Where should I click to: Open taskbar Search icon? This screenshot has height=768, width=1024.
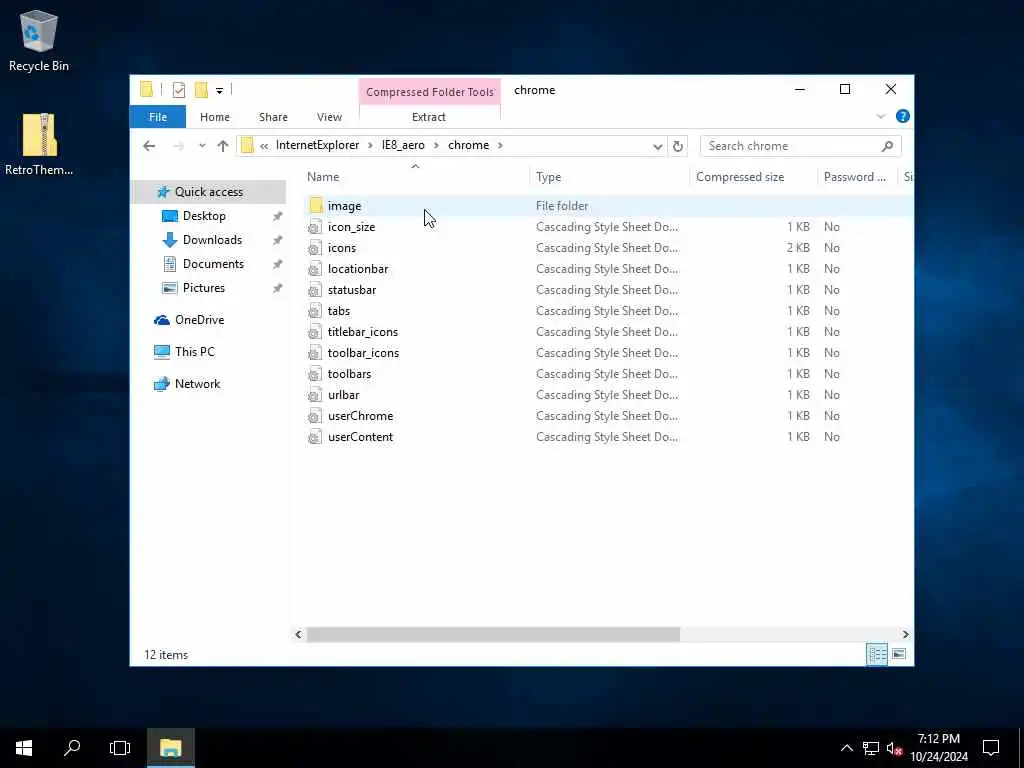pyautogui.click(x=72, y=748)
